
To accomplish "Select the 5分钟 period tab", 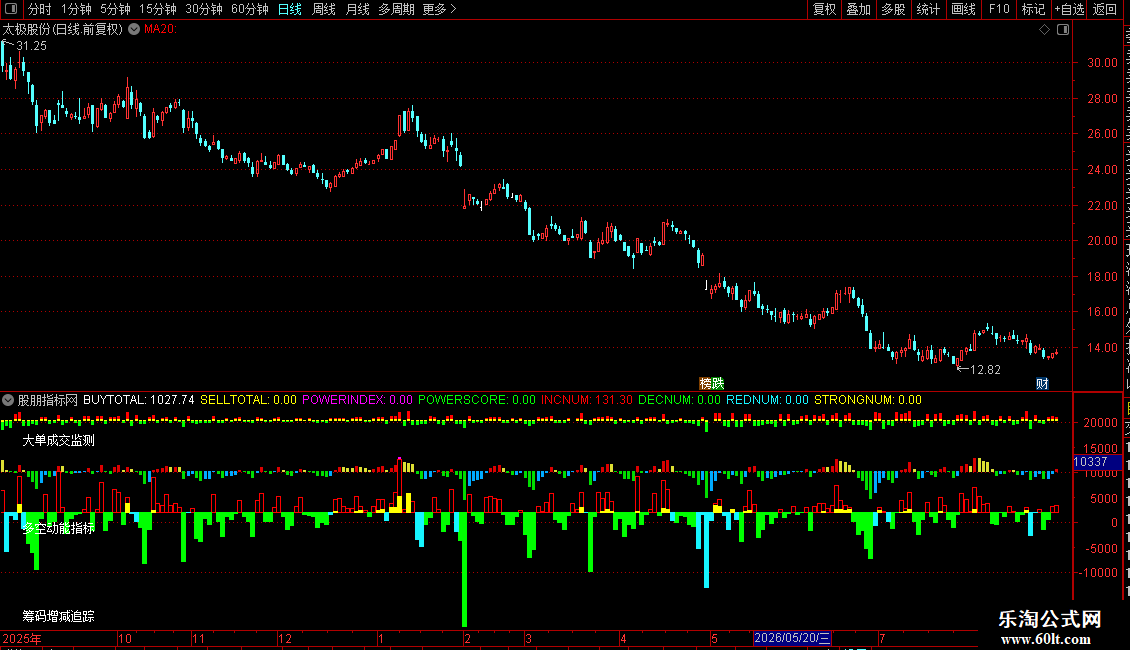I will tap(115, 9).
